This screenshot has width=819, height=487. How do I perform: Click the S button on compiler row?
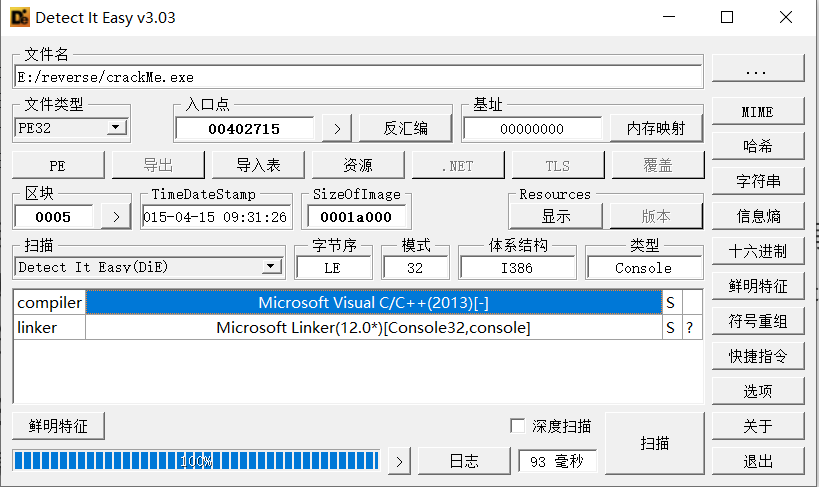(x=671, y=303)
